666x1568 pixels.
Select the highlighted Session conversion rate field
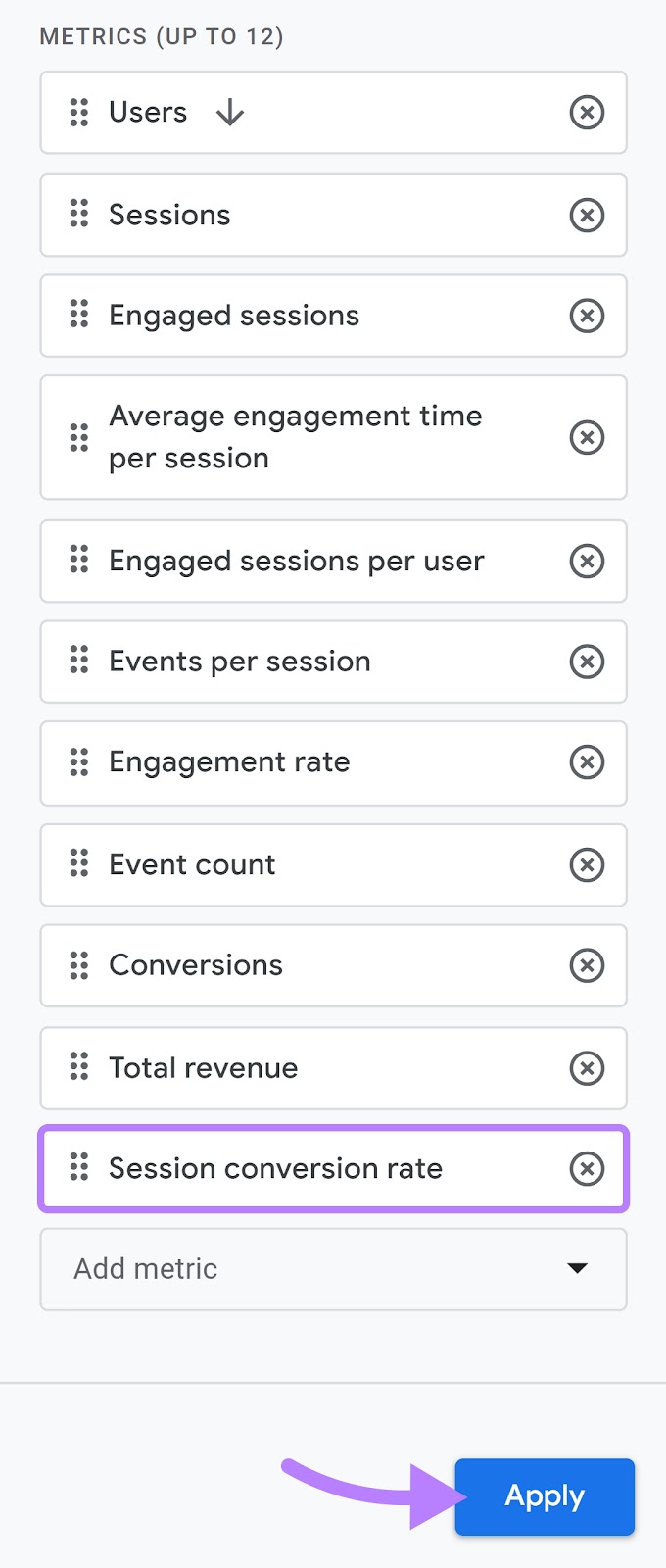[294, 1168]
